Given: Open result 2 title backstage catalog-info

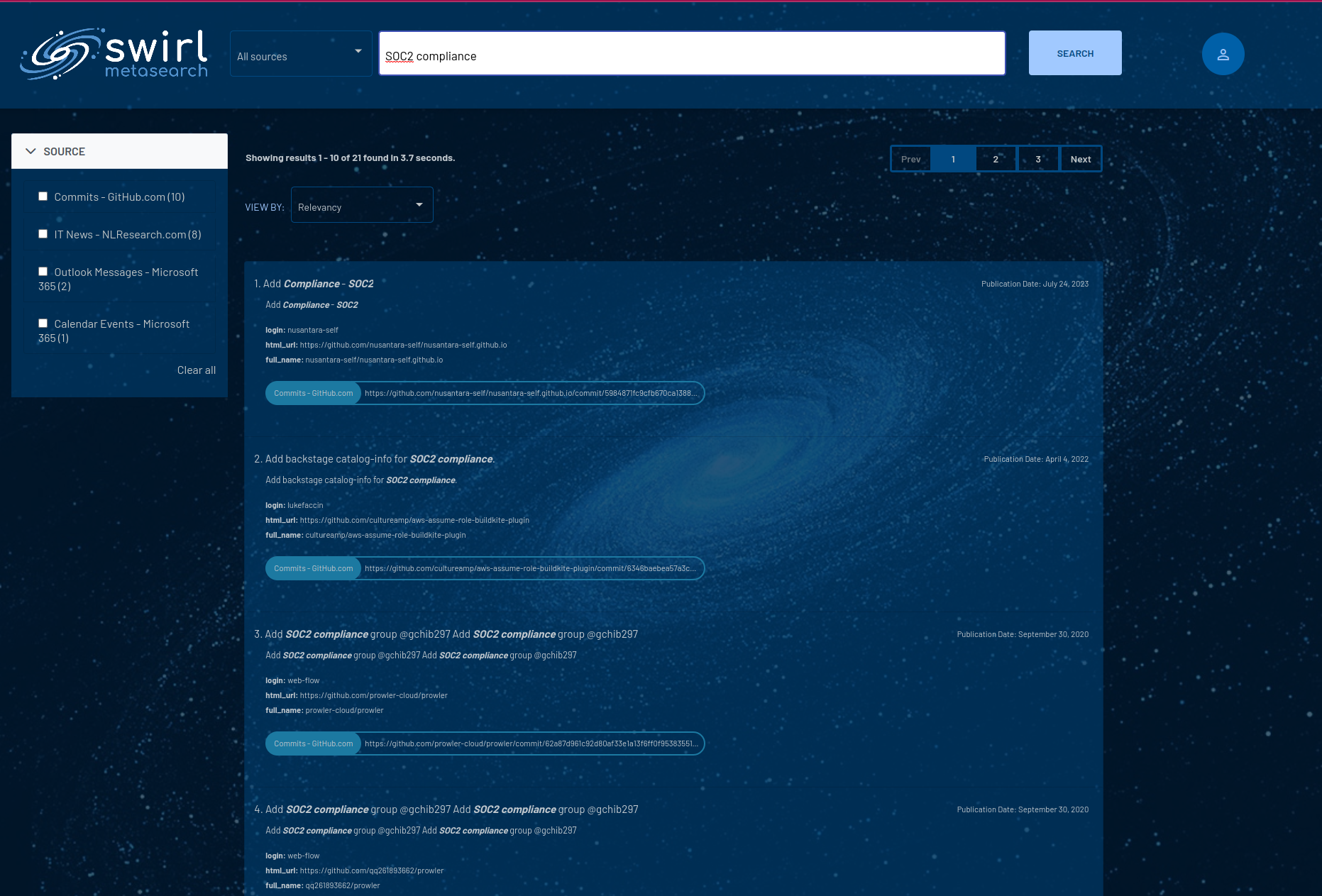Looking at the screenshot, I should tap(380, 459).
